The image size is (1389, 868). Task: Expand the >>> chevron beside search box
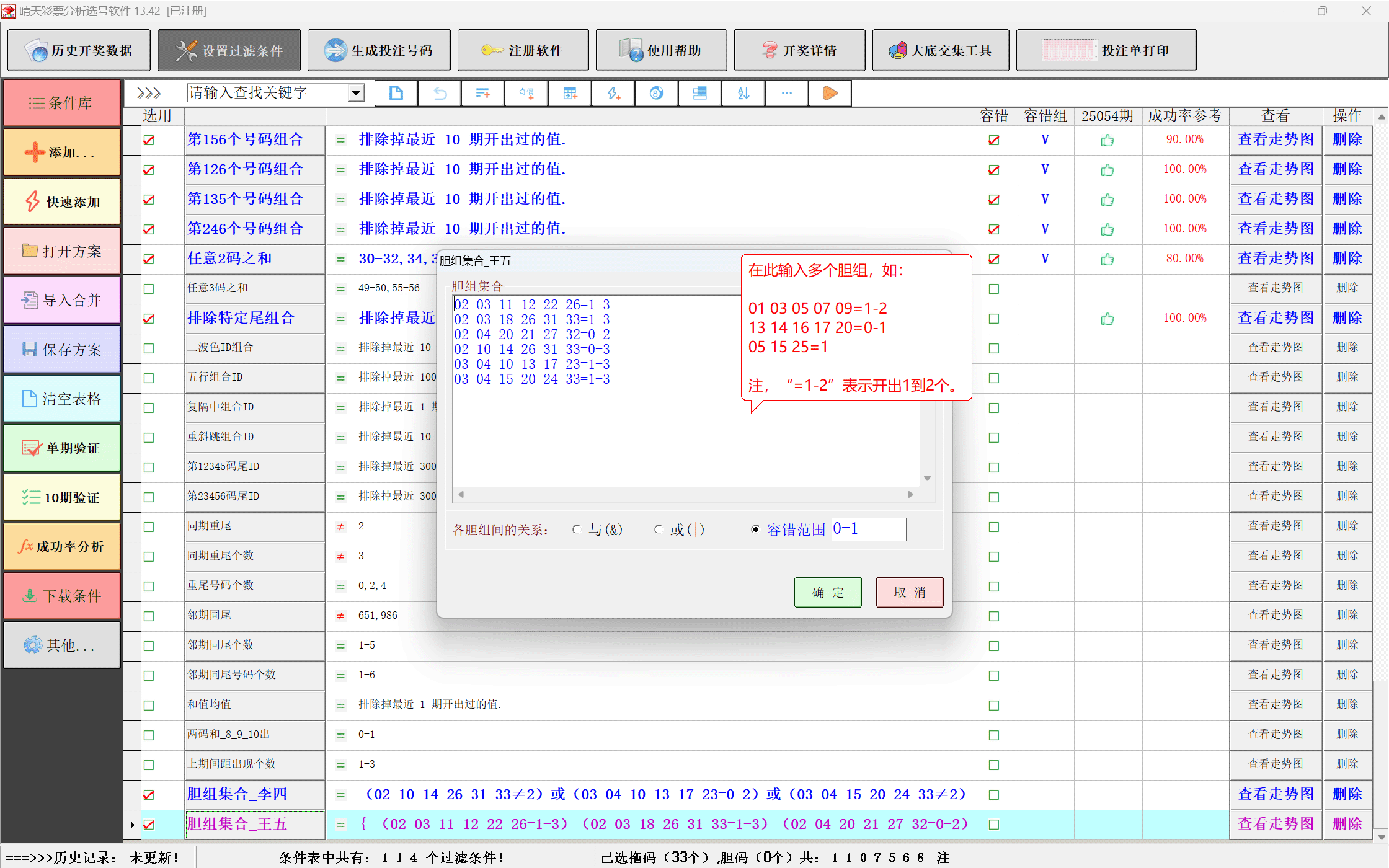tap(149, 93)
